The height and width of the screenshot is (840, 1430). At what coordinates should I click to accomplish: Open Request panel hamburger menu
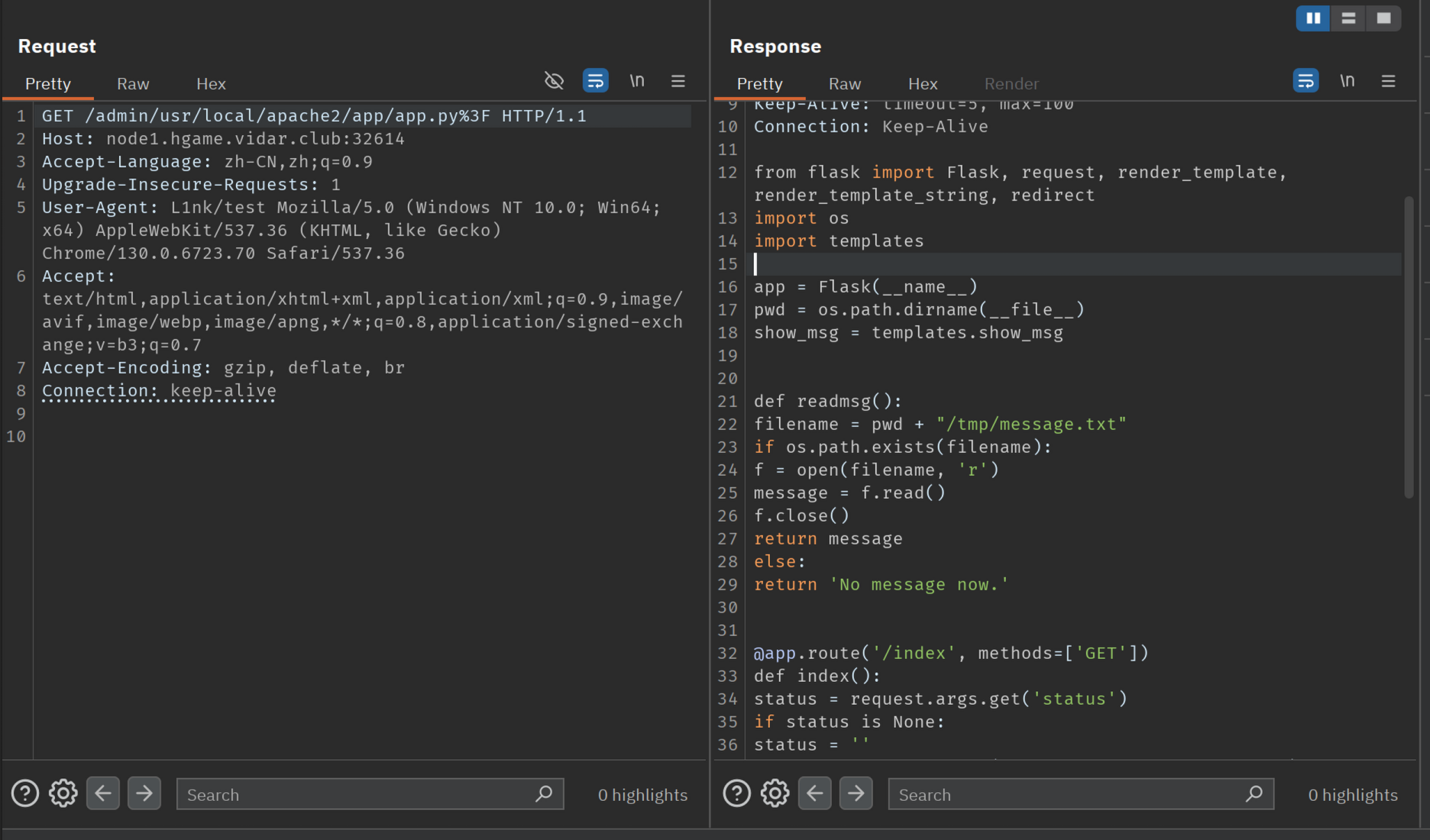(678, 81)
